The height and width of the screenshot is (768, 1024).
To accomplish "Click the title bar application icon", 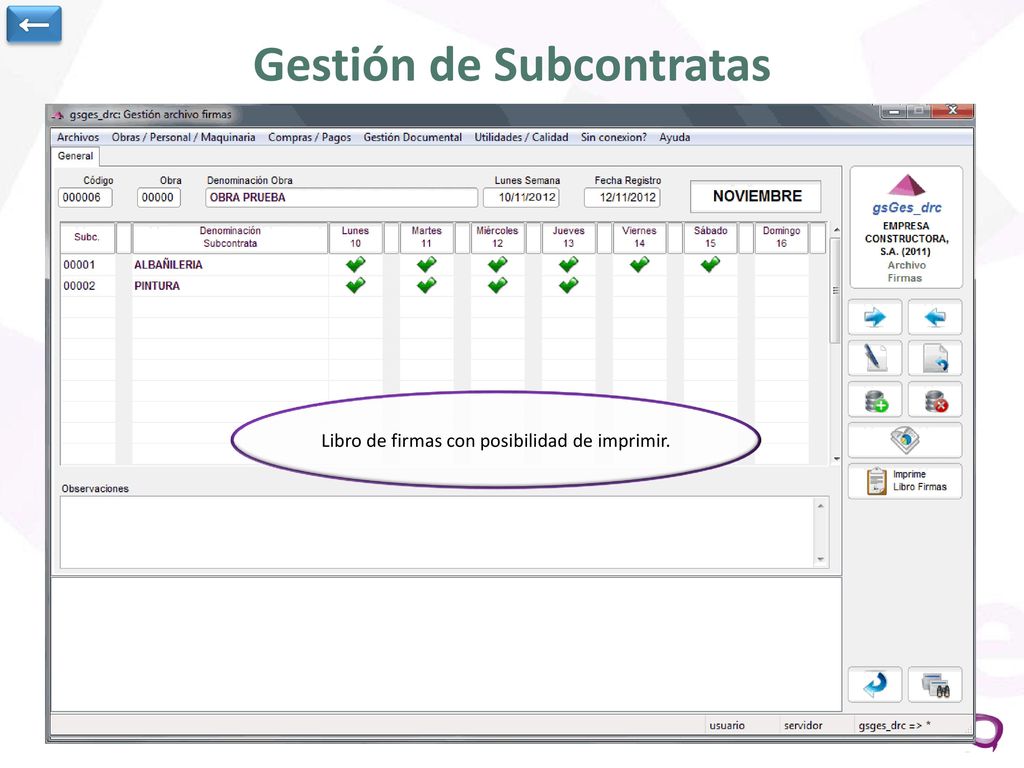I will pyautogui.click(x=58, y=115).
